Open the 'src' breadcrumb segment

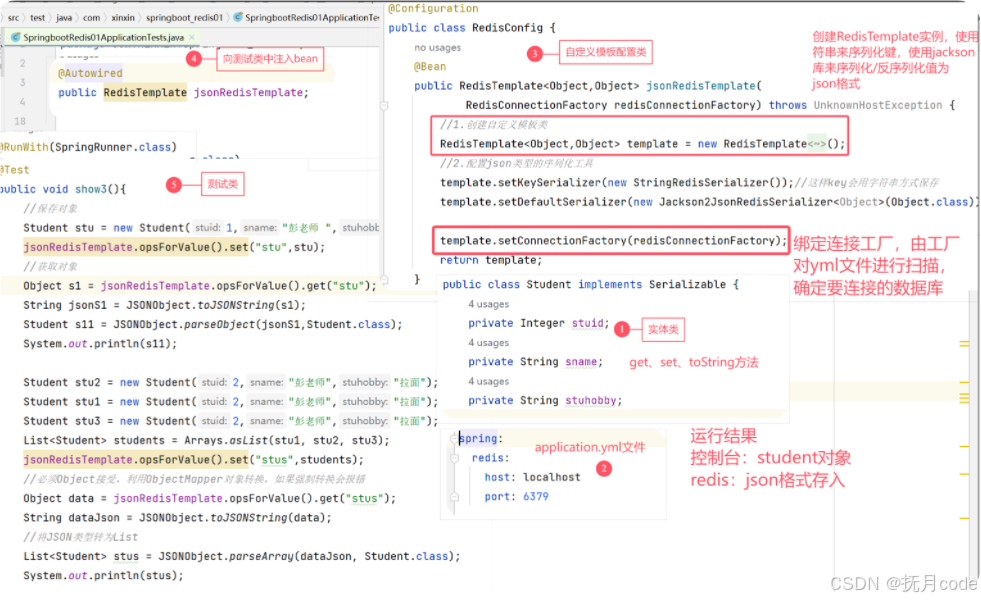coord(13,18)
